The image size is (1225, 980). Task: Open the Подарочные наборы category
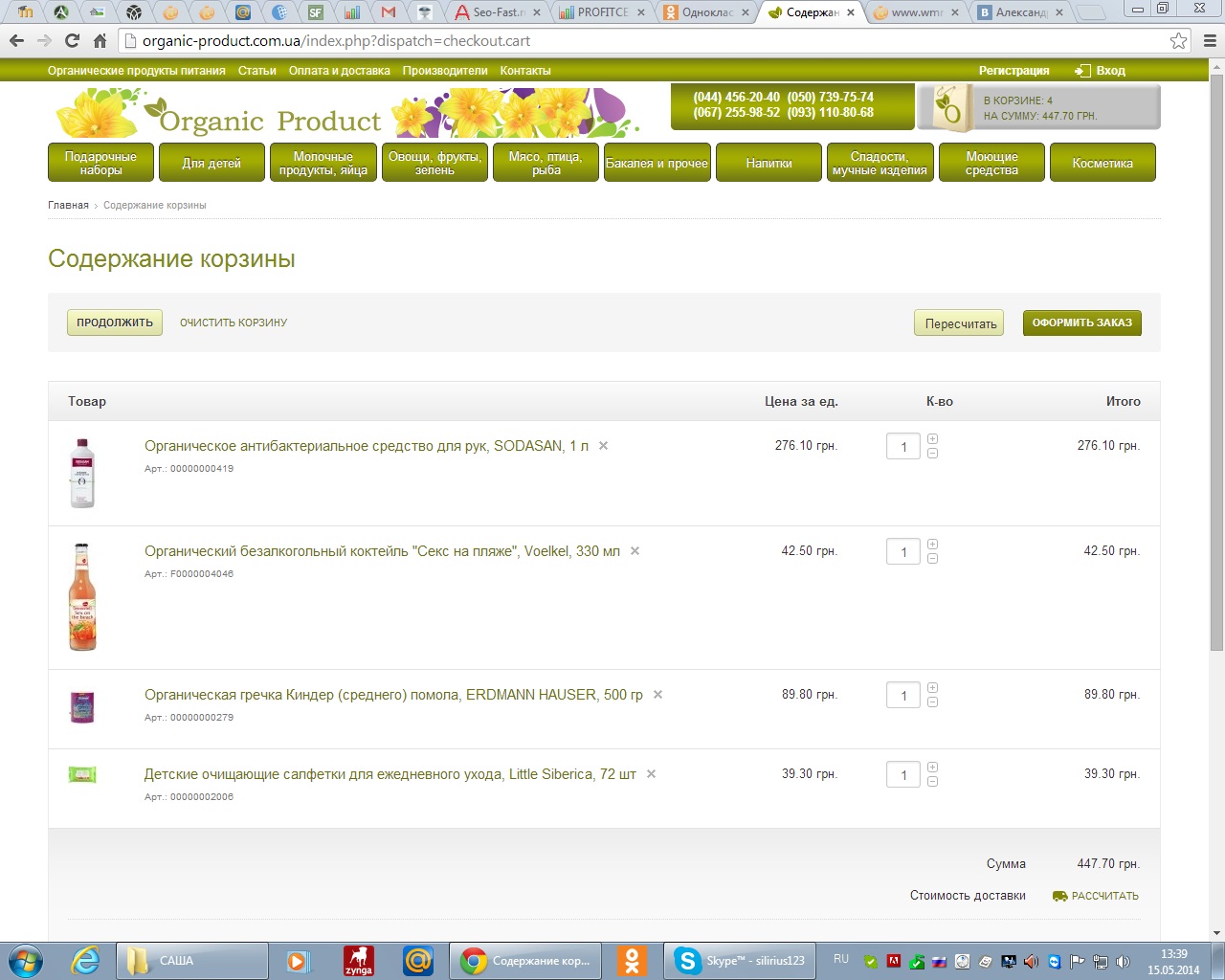pyautogui.click(x=100, y=163)
